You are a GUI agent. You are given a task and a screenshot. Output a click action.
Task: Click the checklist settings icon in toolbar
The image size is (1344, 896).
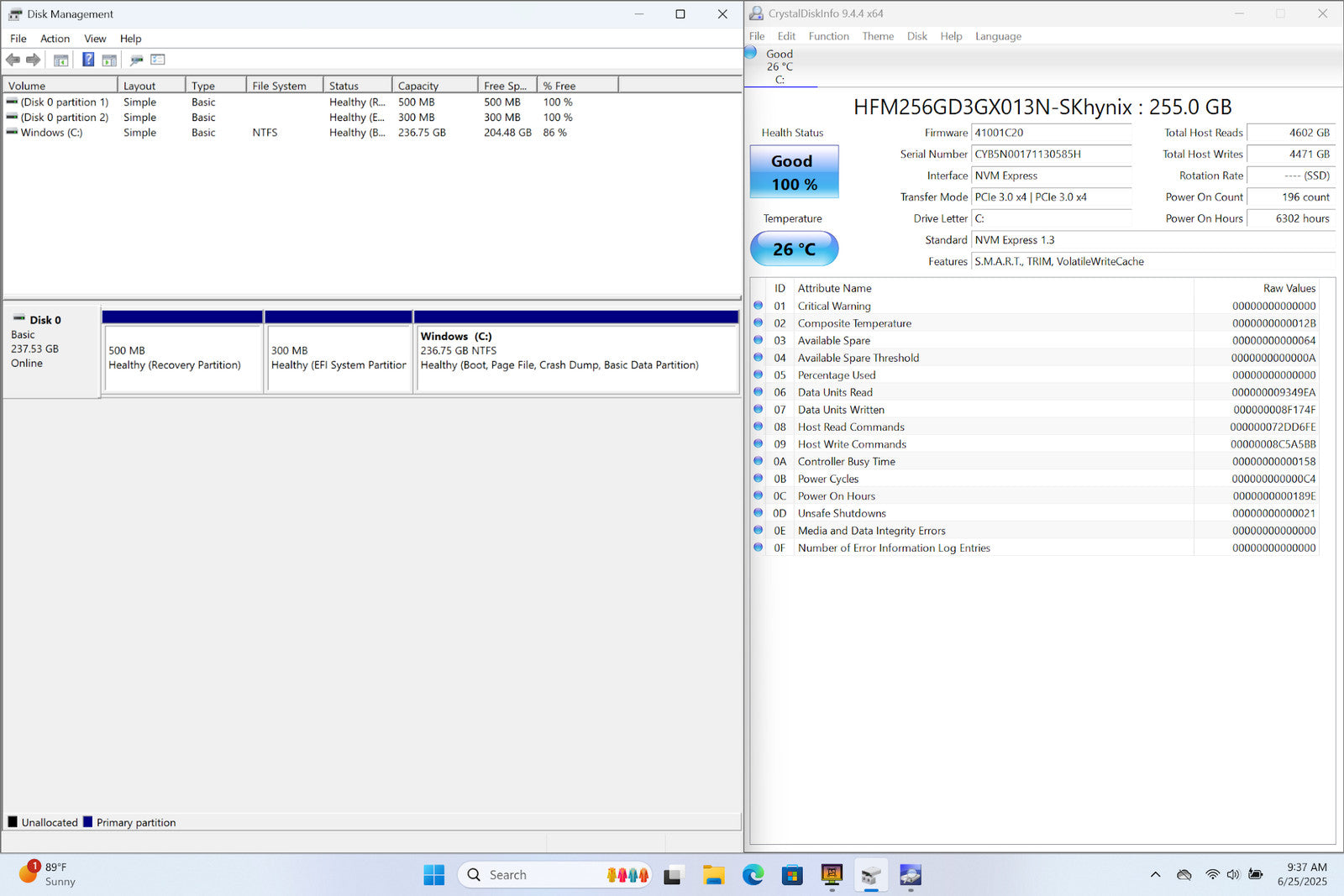[x=158, y=60]
